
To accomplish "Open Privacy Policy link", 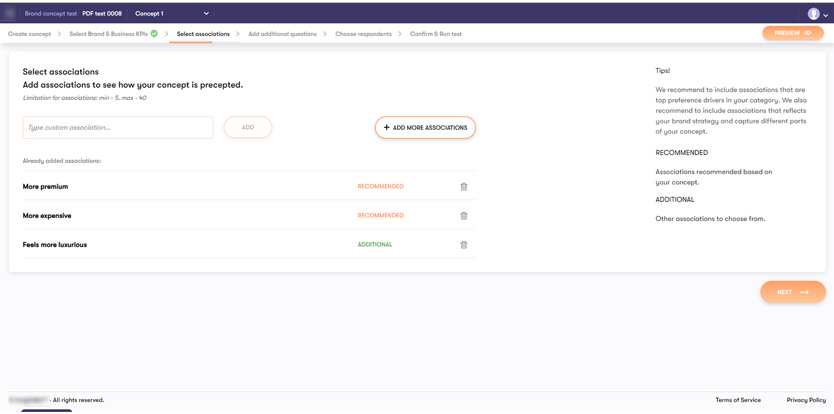I will pos(805,400).
